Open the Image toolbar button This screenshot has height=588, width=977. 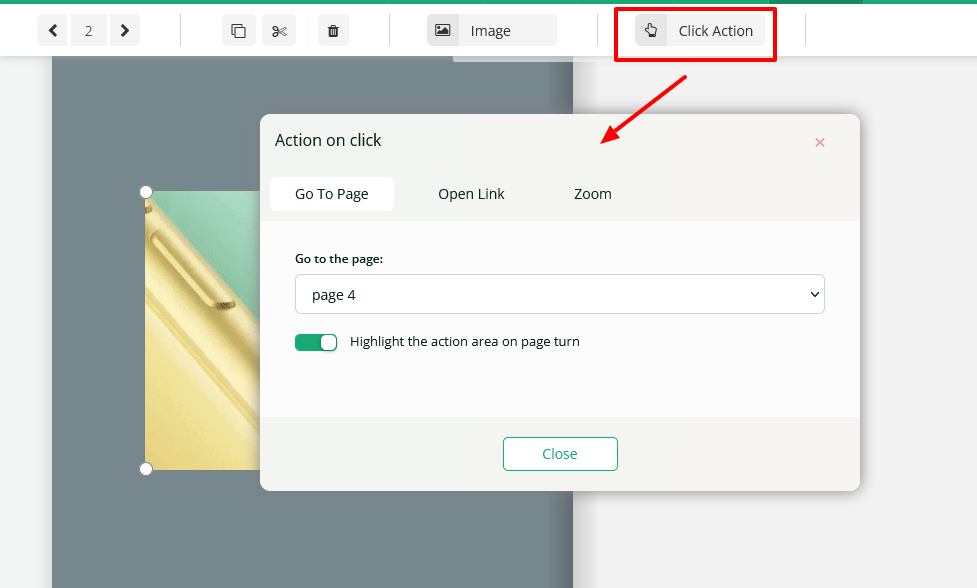[492, 31]
